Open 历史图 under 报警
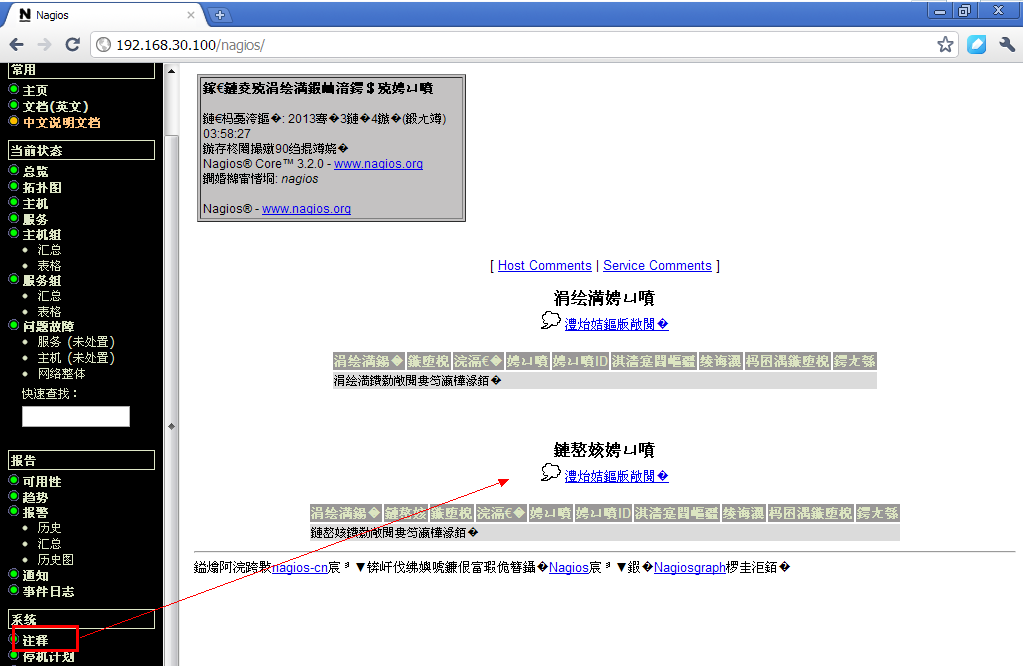The image size is (1023, 666). tap(55, 560)
